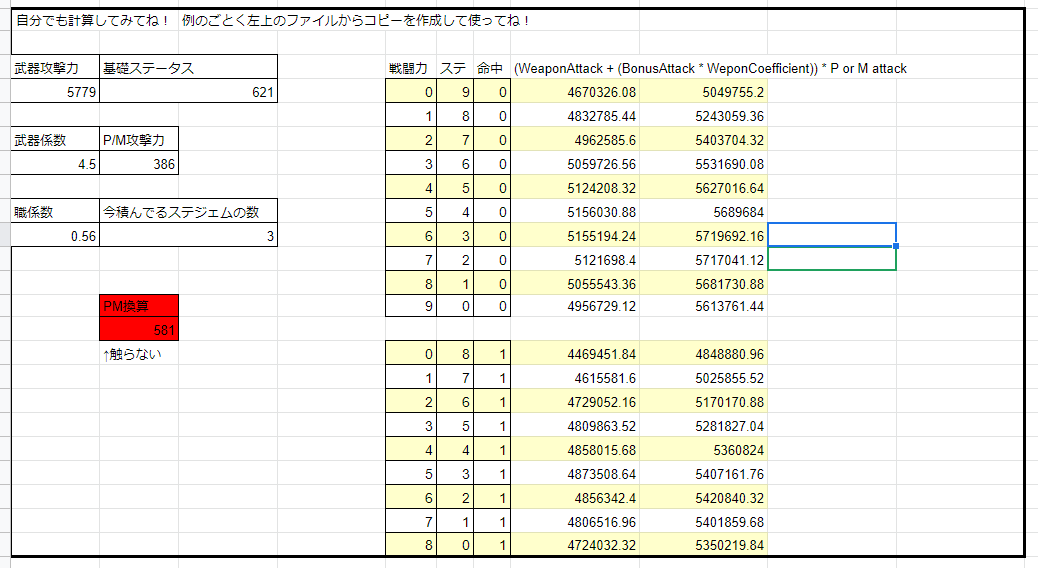Select the 武器係数 header cell
The height and width of the screenshot is (568, 1038).
pos(56,140)
